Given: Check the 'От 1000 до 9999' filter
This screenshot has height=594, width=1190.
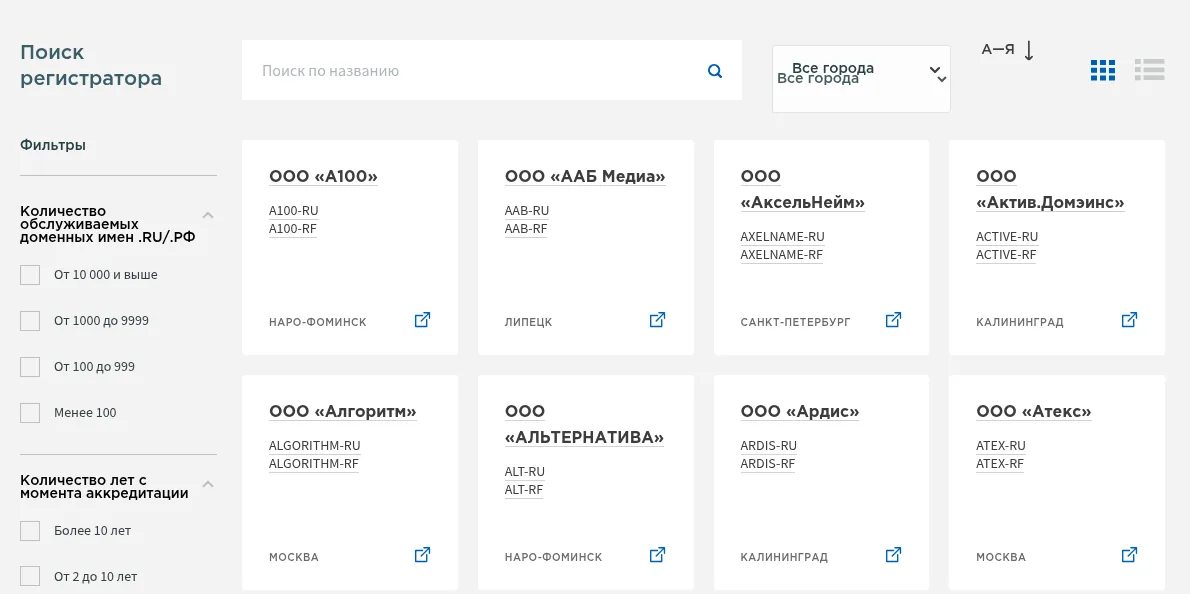Looking at the screenshot, I should 30,321.
